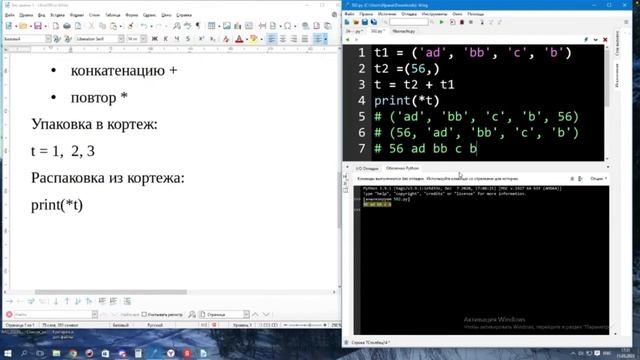This screenshot has width=640, height=360.
Task: Click the Cut scissors icon in Writer
Action: (x=91, y=26)
